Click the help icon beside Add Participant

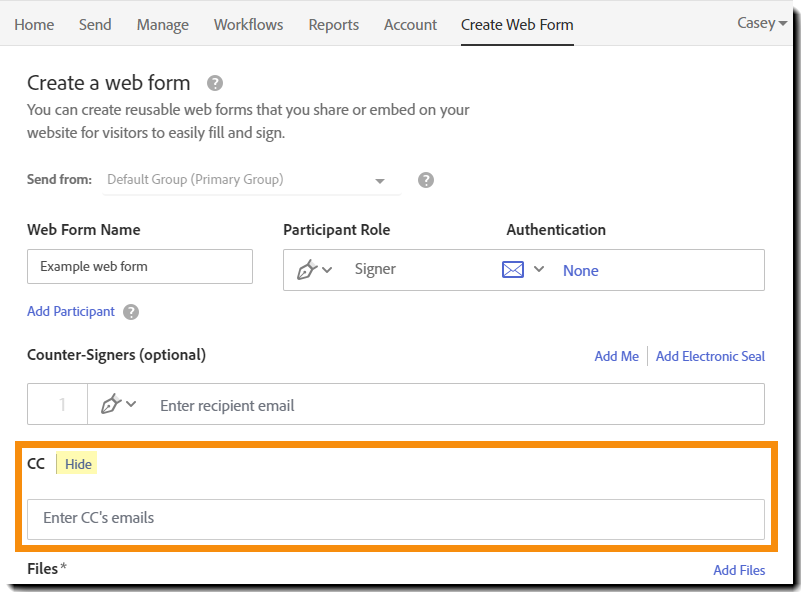[131, 312]
